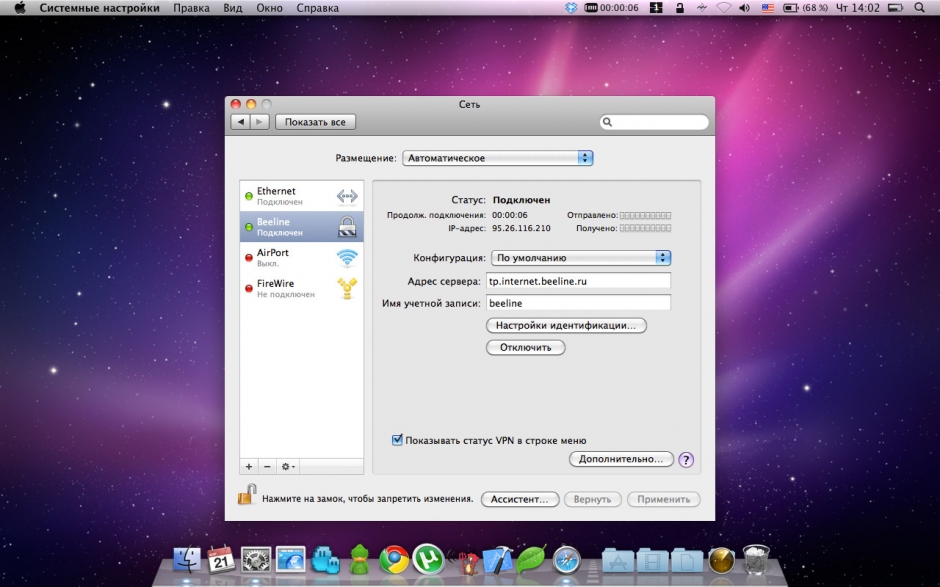Launch Xcode hammer icon in Dock
Screen dimensions: 940x587
pyautogui.click(x=498, y=560)
